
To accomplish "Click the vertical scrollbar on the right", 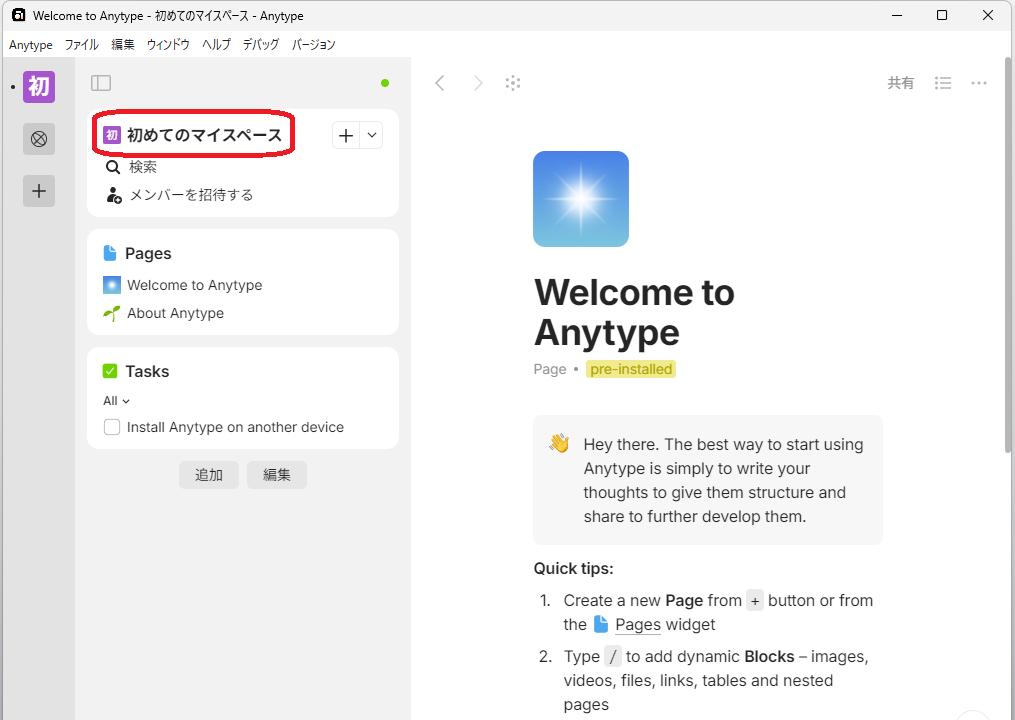I will (1009, 255).
